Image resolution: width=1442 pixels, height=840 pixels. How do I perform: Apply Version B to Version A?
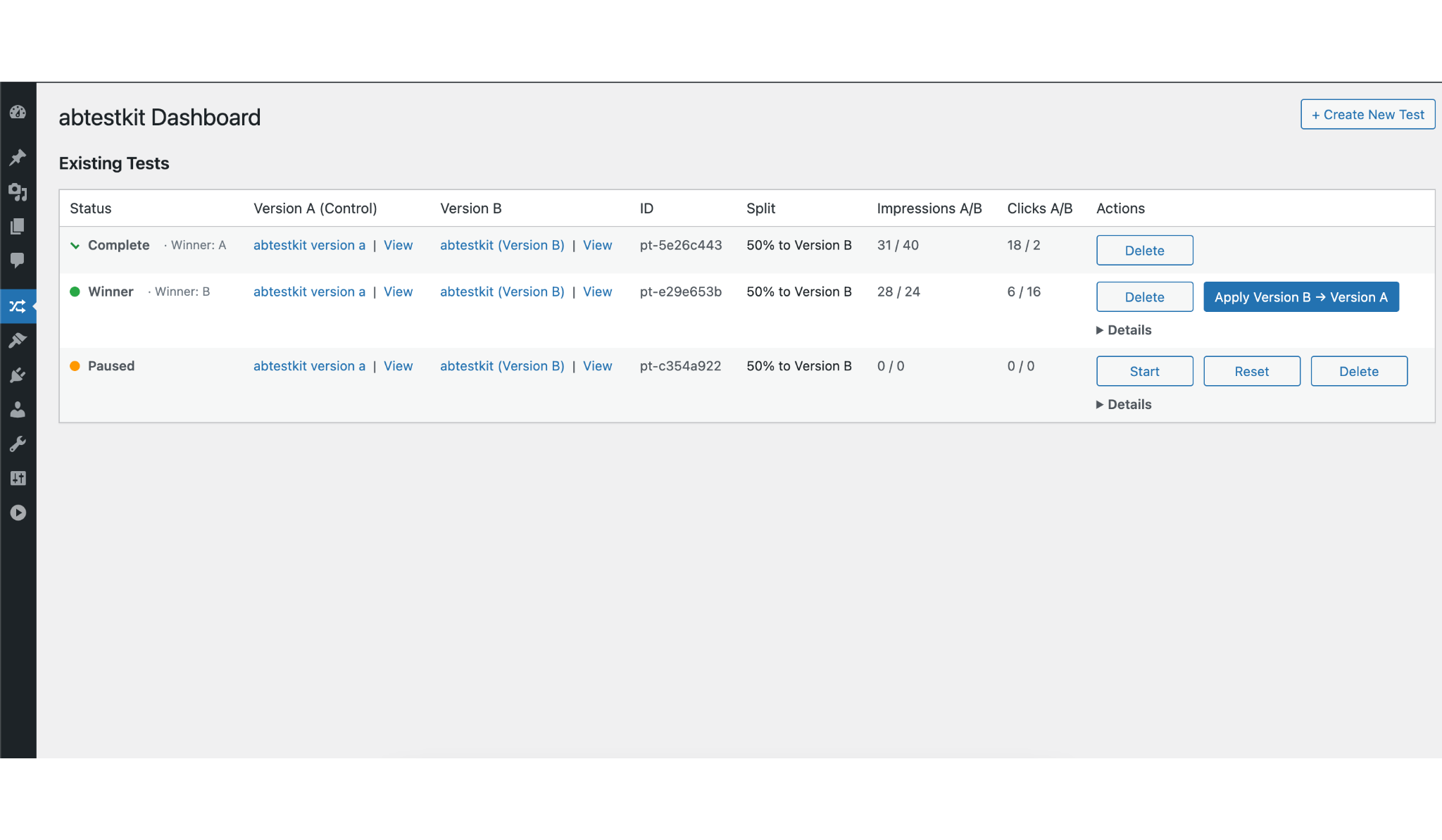coord(1300,296)
